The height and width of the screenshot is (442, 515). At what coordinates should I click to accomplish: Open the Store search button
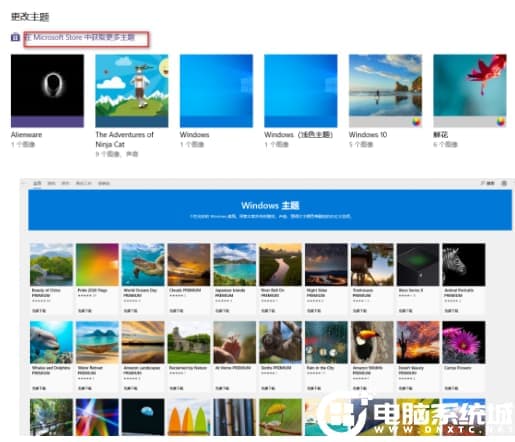(x=488, y=183)
